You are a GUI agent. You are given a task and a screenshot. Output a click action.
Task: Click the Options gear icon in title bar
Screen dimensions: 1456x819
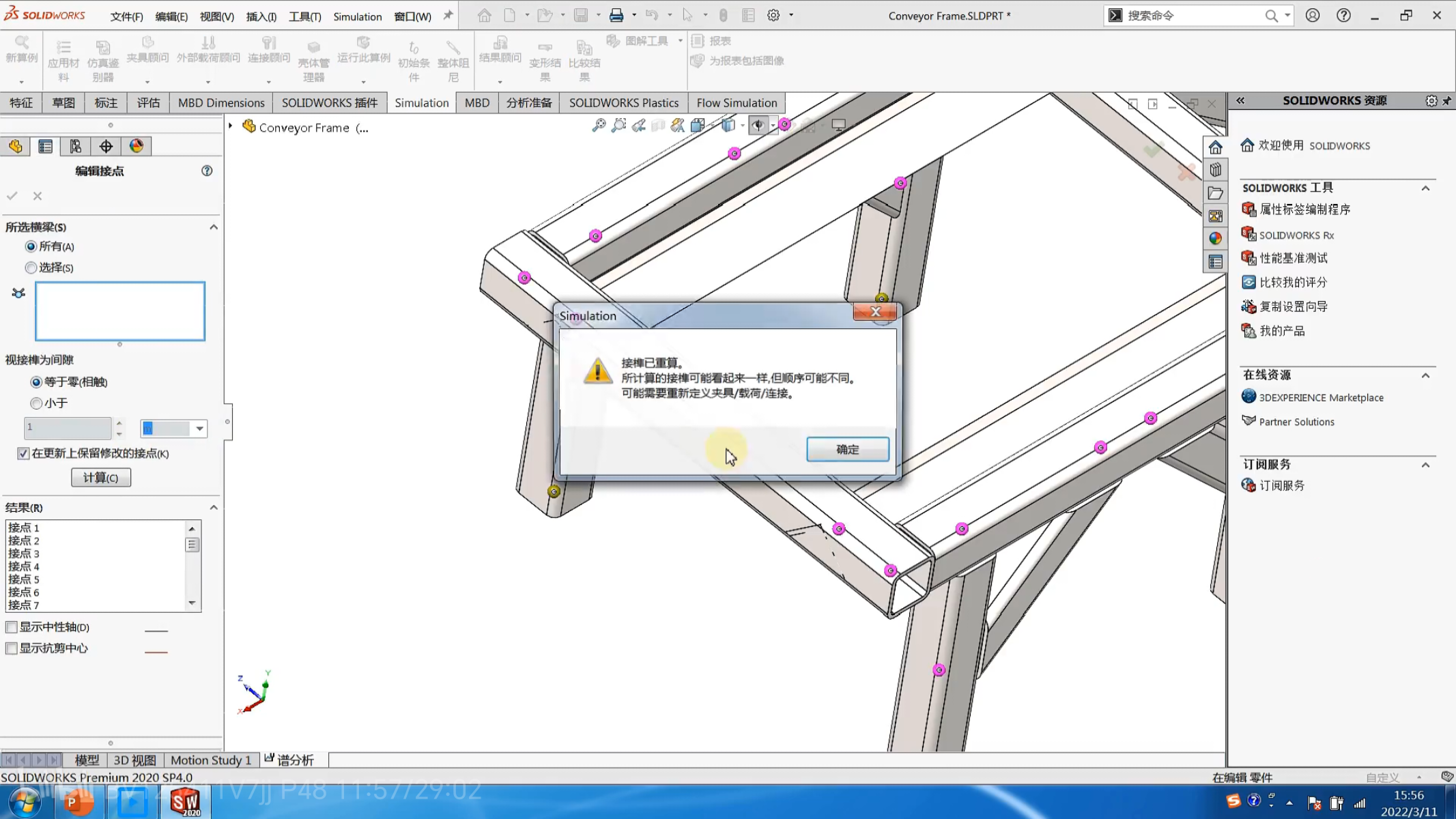click(773, 15)
